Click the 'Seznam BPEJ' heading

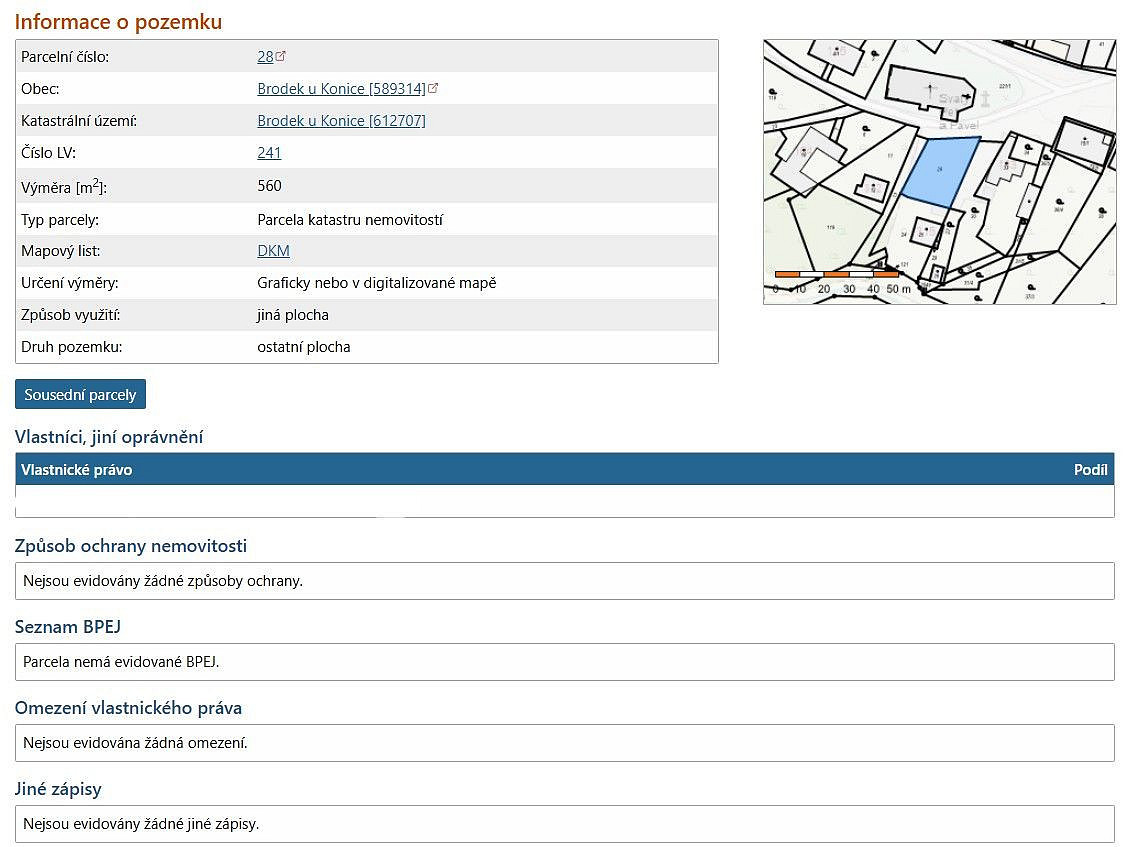pos(68,626)
